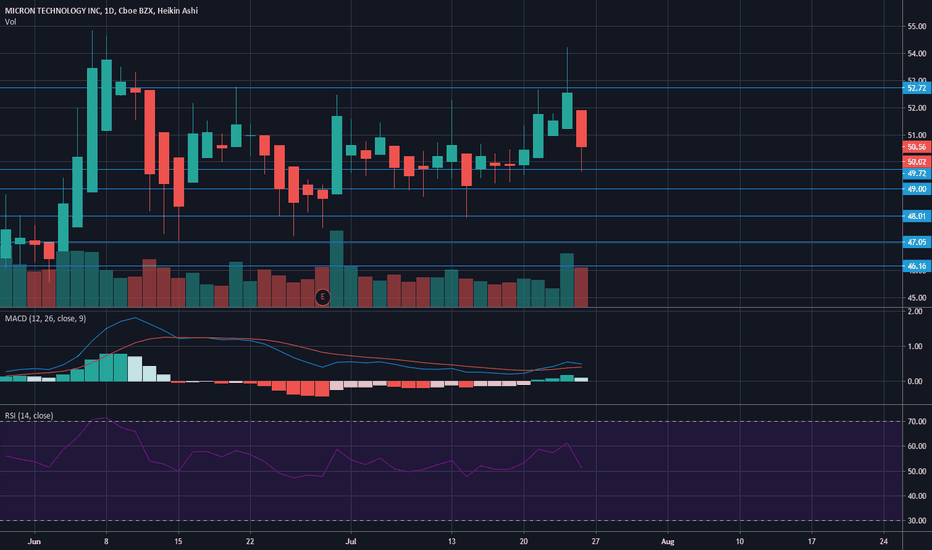Click the 46.16 blue price label

click(x=917, y=266)
